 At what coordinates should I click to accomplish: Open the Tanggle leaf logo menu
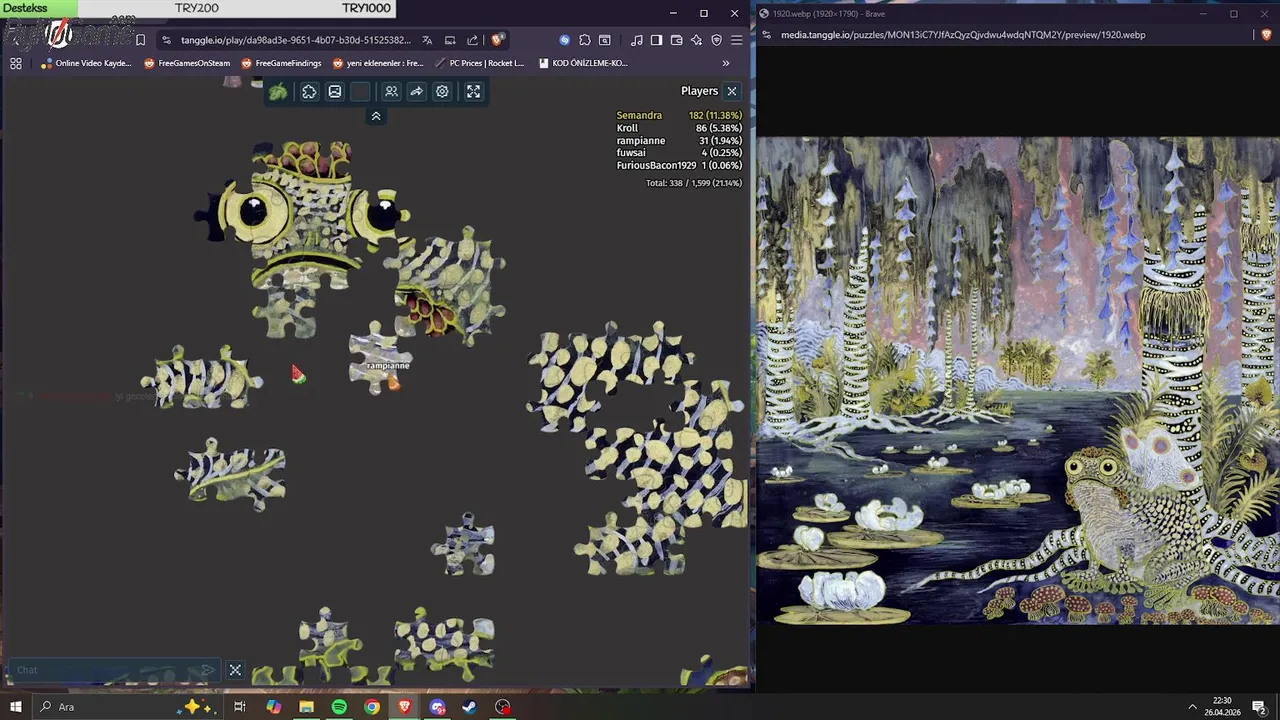tap(278, 92)
